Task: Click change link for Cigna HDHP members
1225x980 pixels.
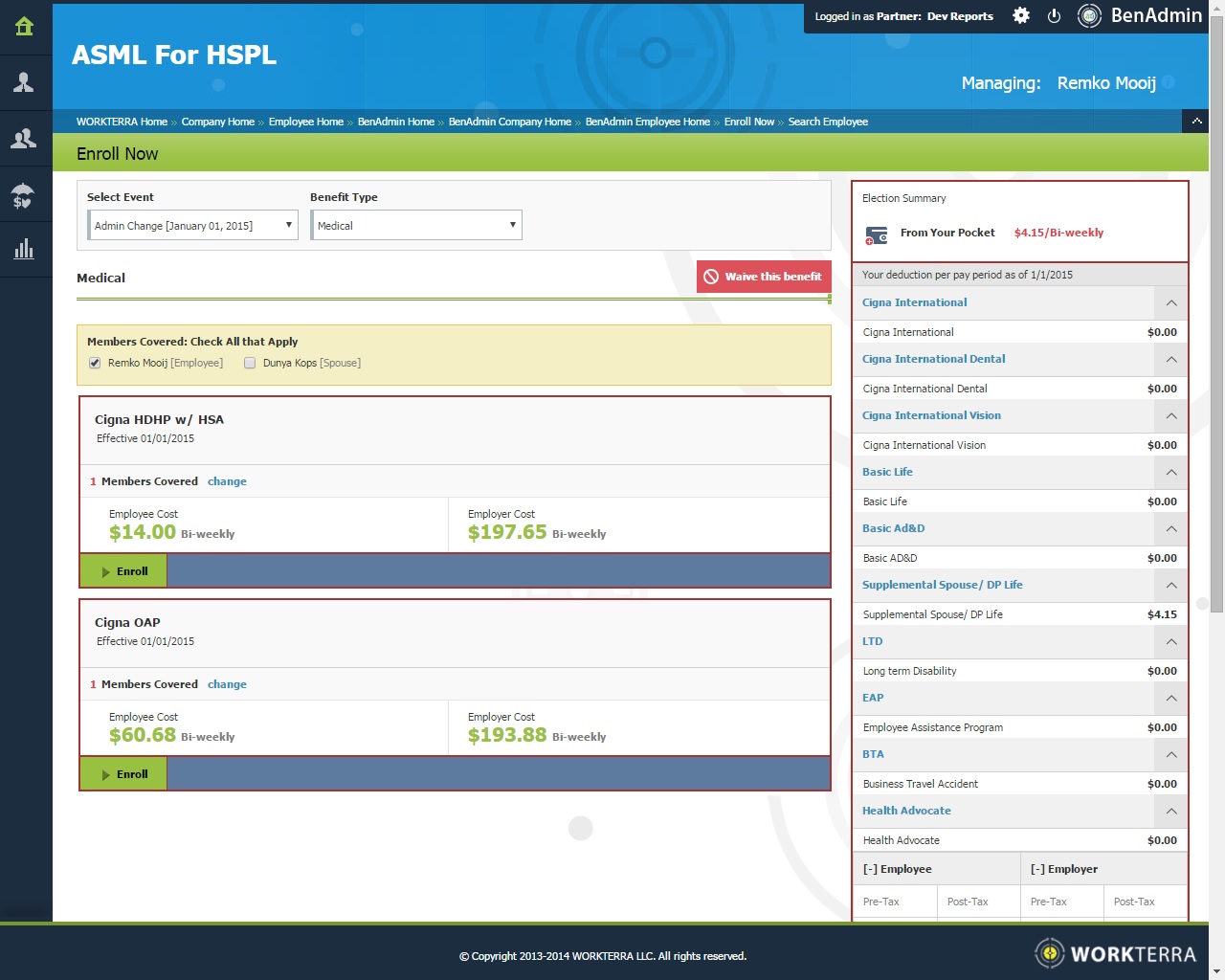Action: [x=227, y=481]
